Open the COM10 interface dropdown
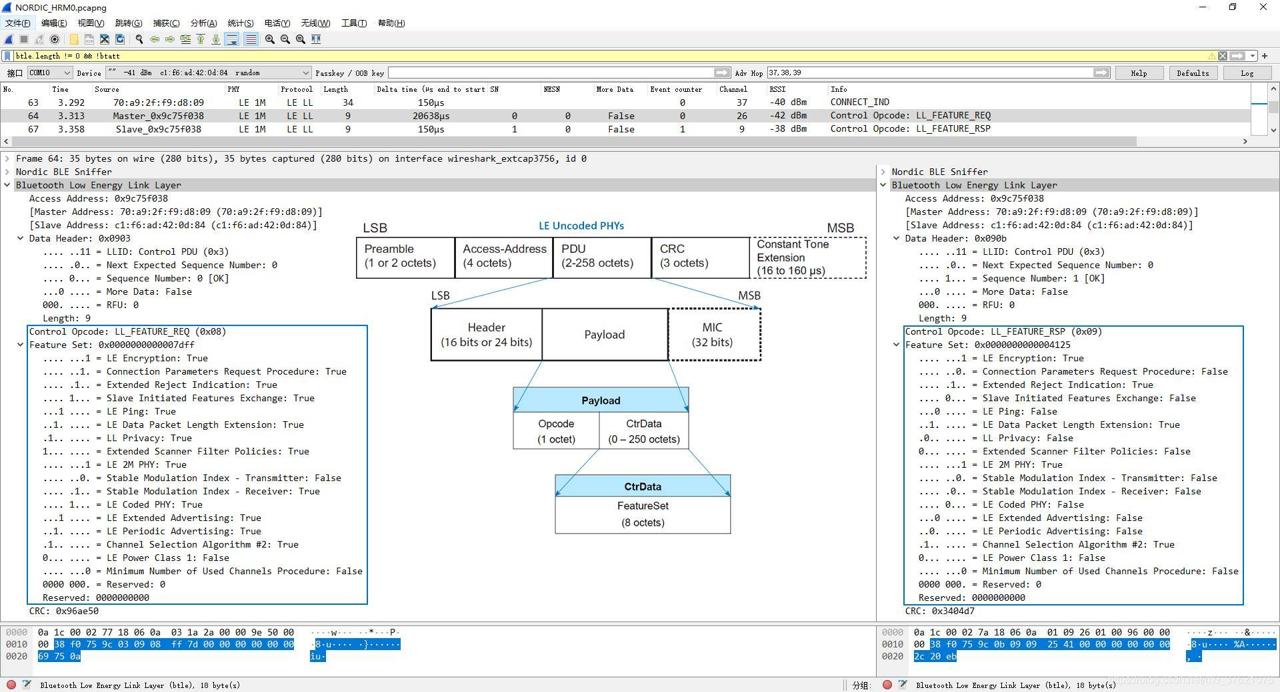The width and height of the screenshot is (1280, 692). tap(49, 73)
